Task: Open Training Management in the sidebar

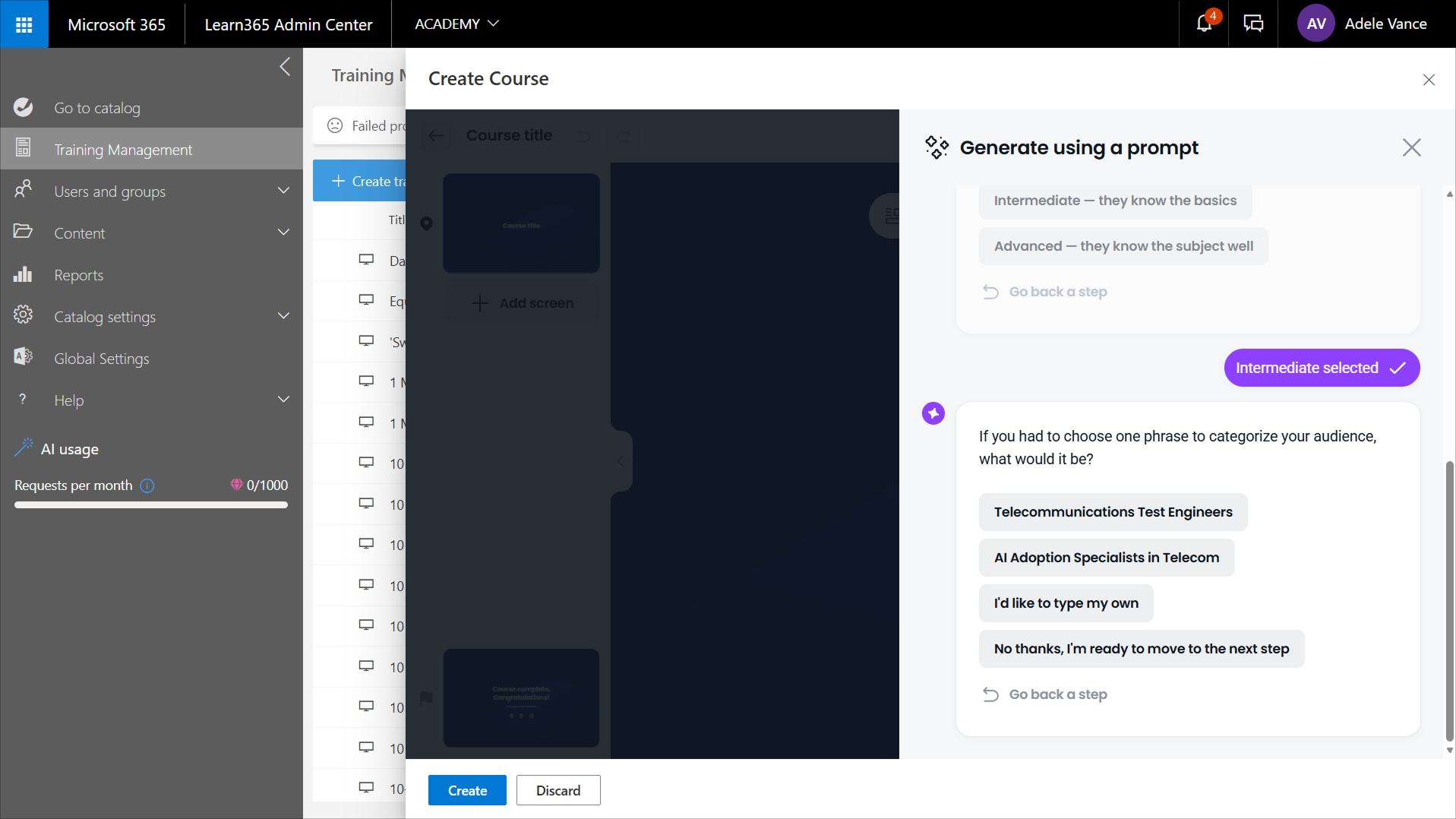Action: (x=123, y=150)
